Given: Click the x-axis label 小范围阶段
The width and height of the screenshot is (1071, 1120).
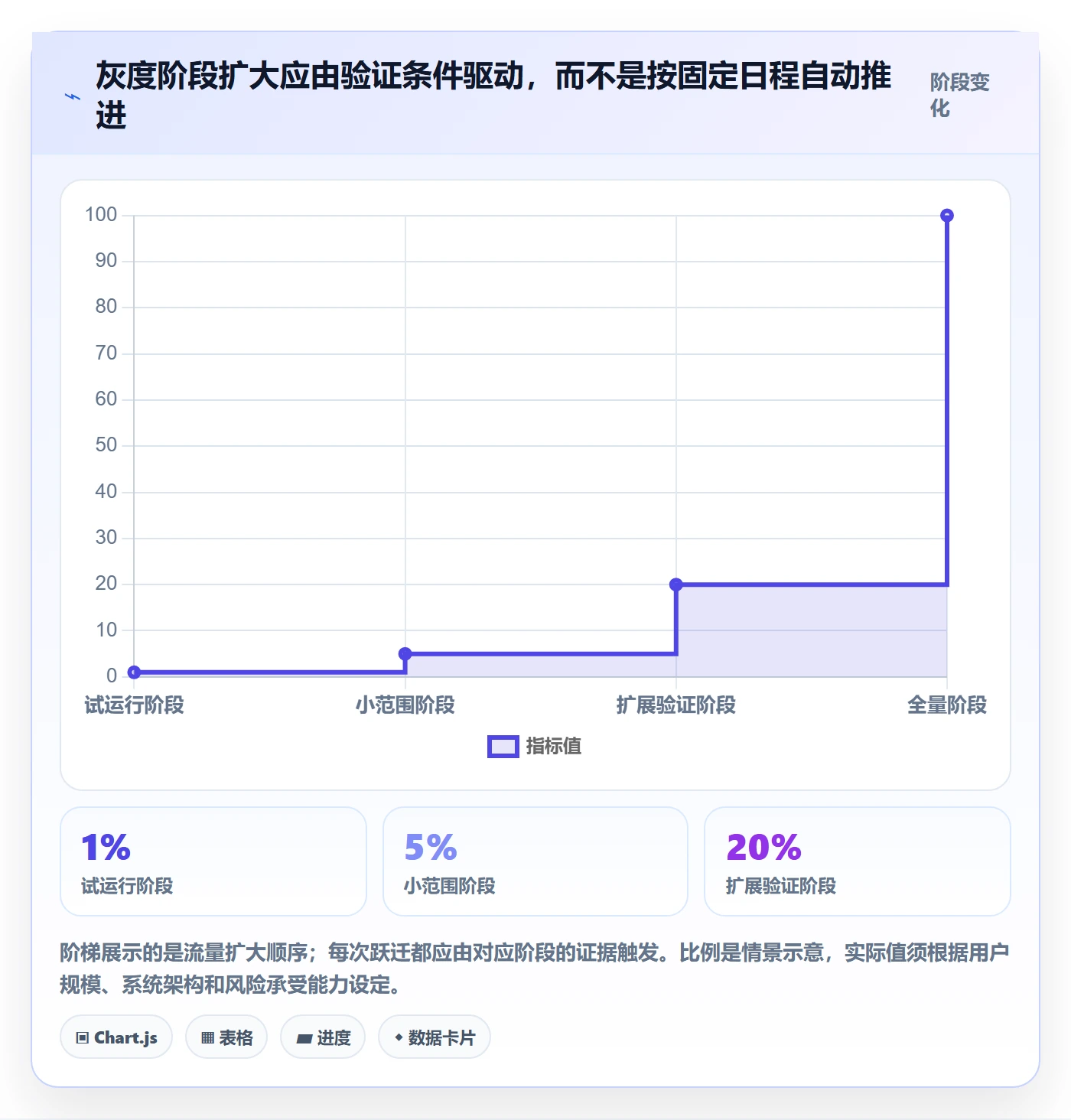Looking at the screenshot, I should pyautogui.click(x=405, y=705).
